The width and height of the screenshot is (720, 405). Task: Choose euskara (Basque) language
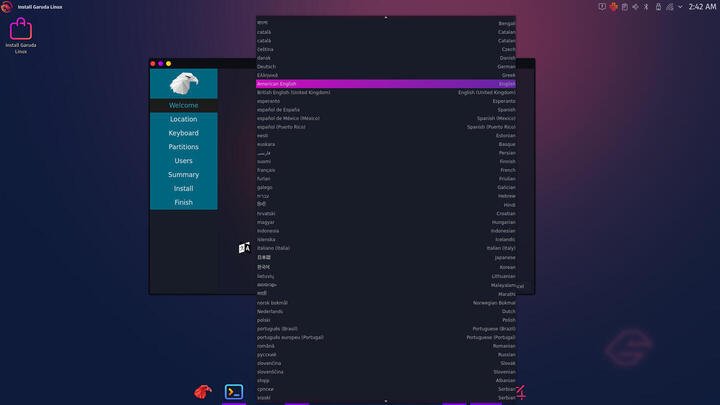pos(386,144)
